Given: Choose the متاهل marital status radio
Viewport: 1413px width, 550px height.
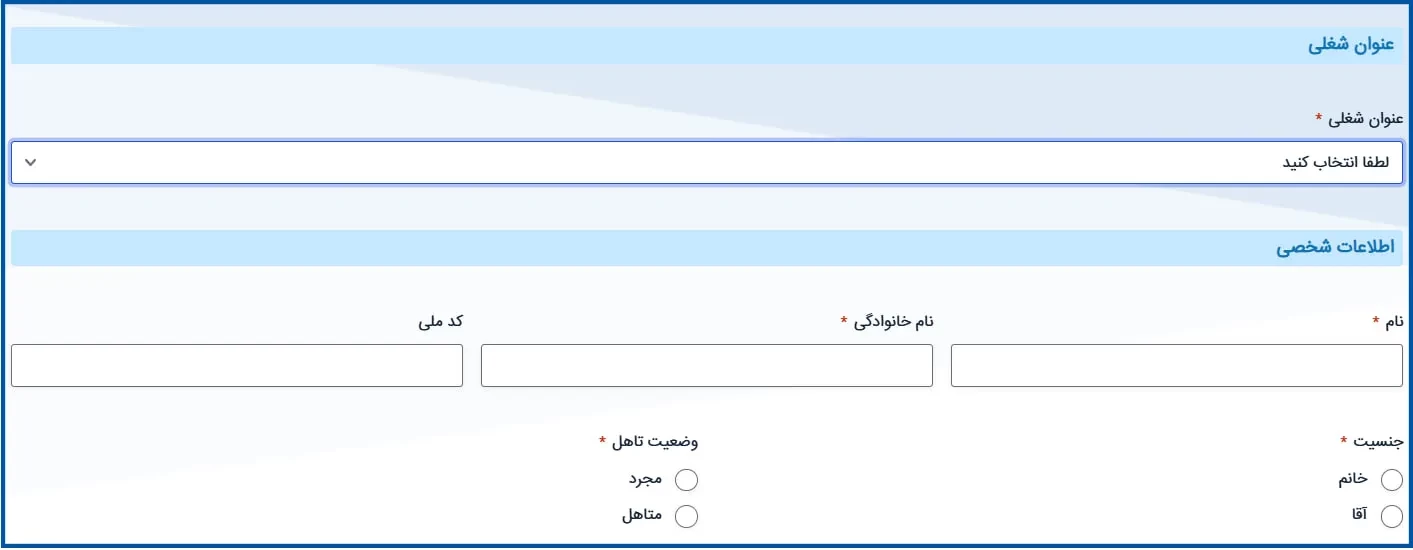Looking at the screenshot, I should [x=686, y=516].
